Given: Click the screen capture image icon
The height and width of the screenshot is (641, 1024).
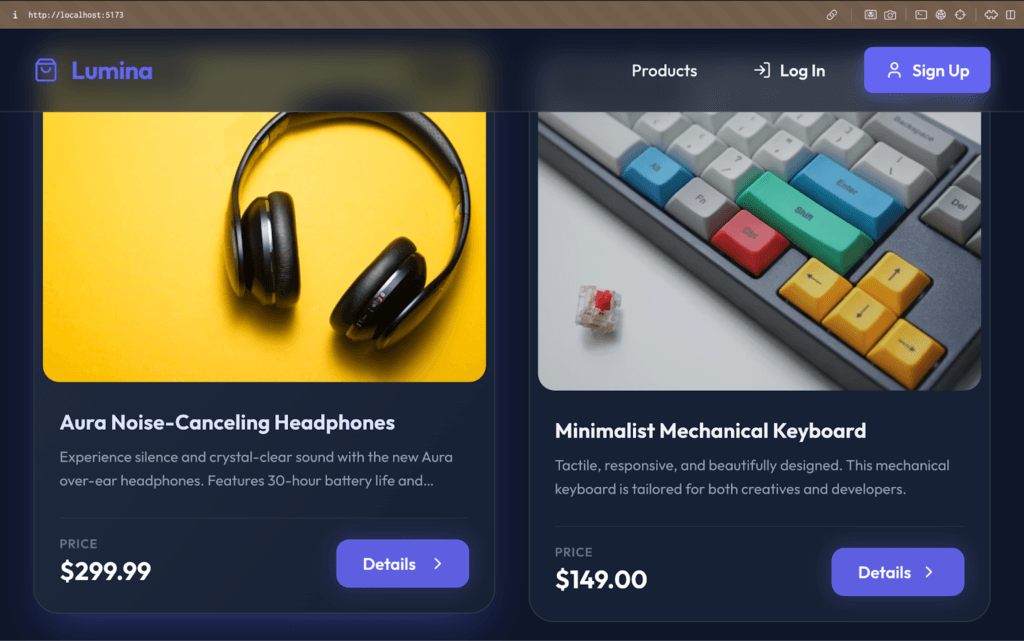Looking at the screenshot, I should click(x=871, y=14).
